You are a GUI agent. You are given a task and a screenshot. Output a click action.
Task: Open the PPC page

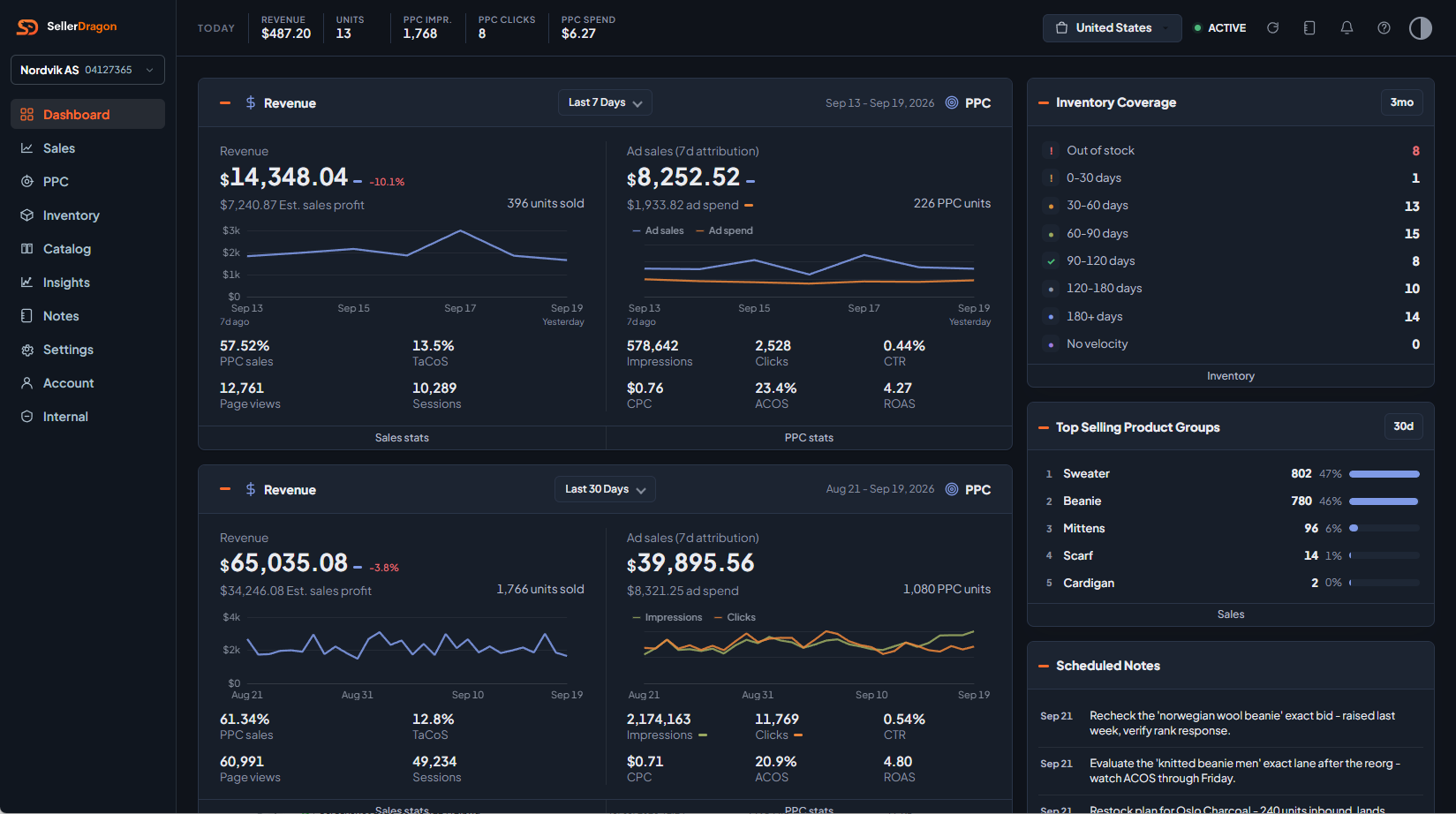(x=87, y=182)
